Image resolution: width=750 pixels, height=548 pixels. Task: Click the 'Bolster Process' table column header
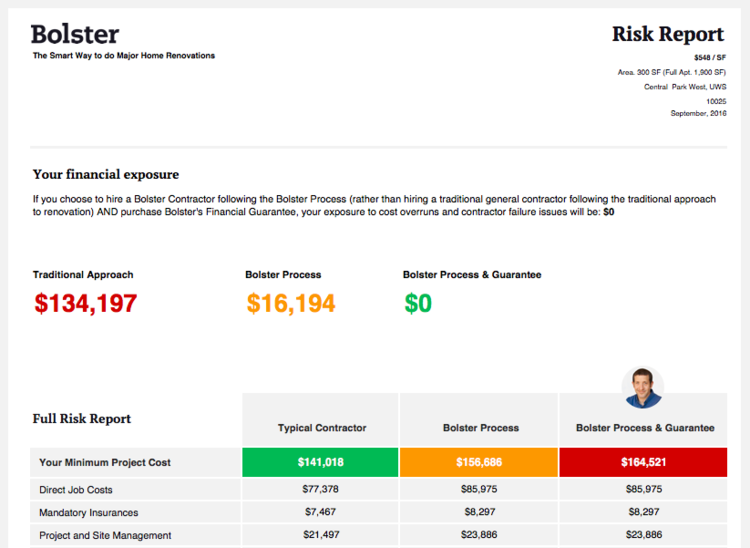pyautogui.click(x=481, y=428)
